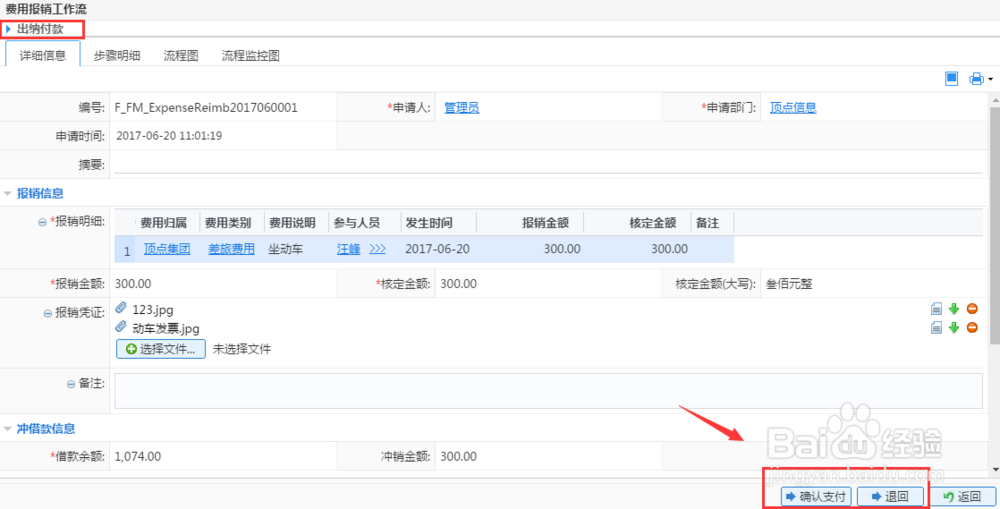Click the 返回 button
This screenshot has width=1000, height=509.
962,496
